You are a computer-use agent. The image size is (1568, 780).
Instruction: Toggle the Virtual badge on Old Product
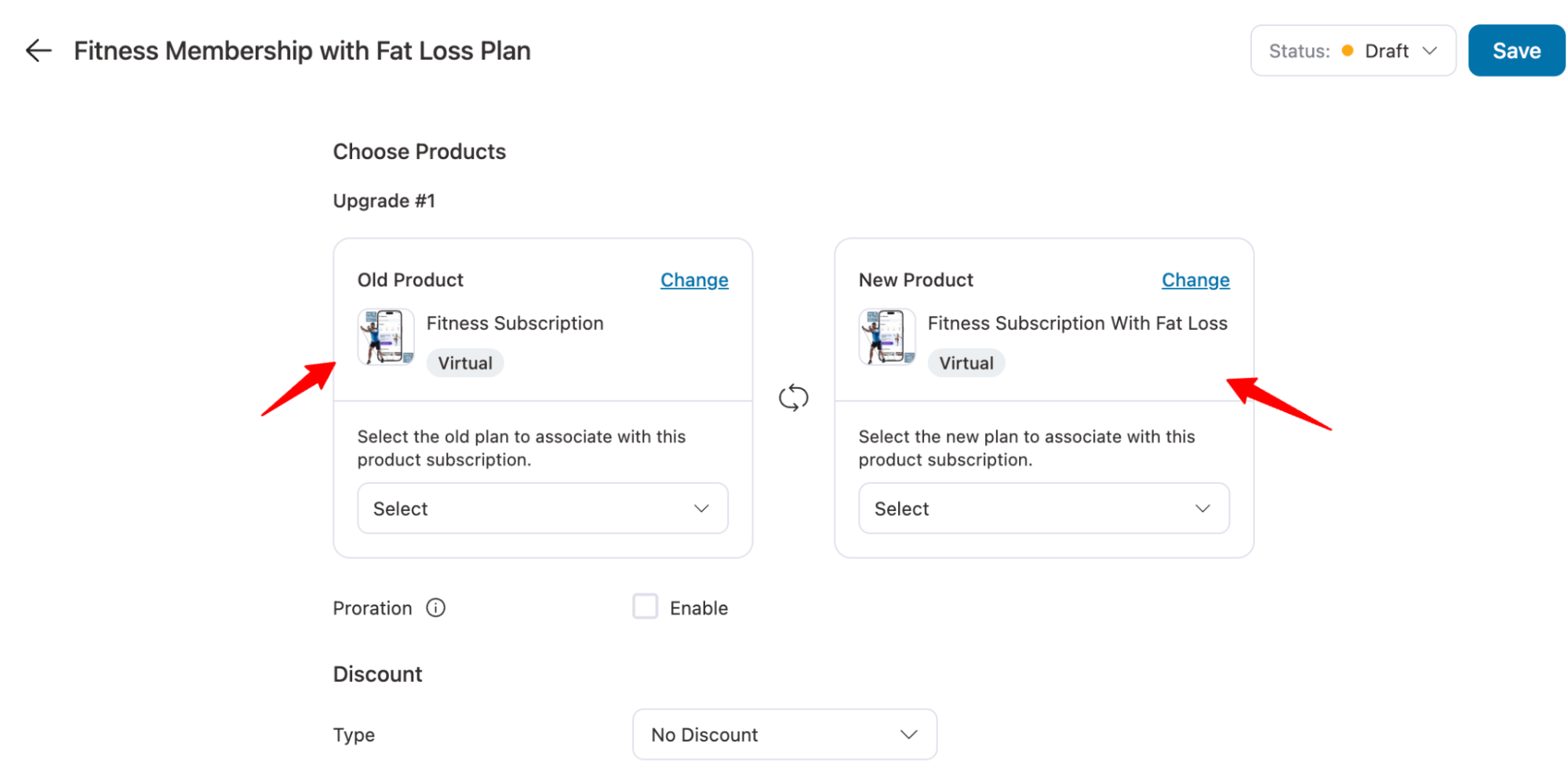[x=464, y=362]
